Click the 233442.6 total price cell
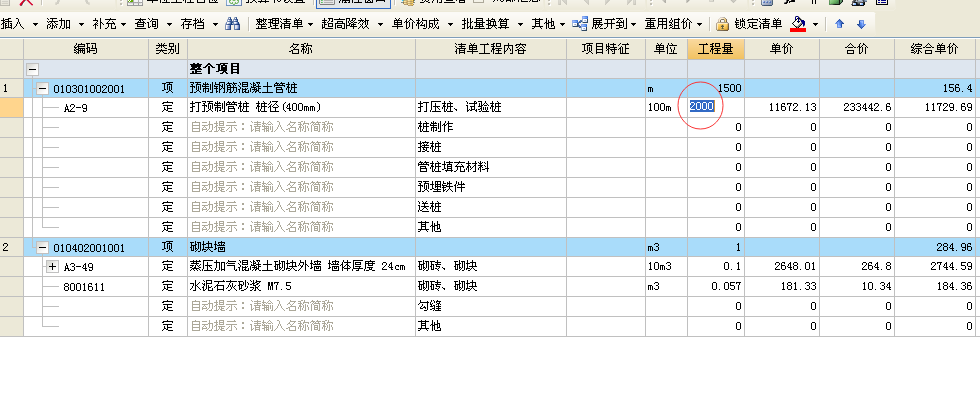980x399 pixels. [x=857, y=108]
